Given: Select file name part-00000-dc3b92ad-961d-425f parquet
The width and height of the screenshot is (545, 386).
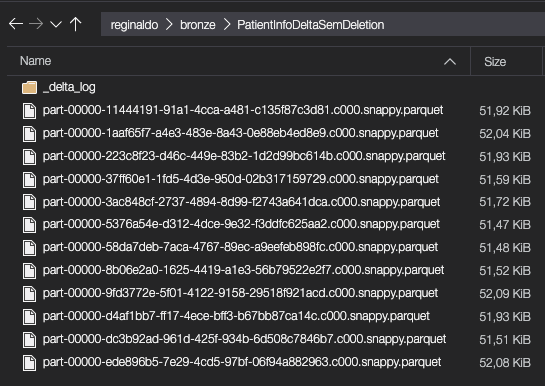Looking at the screenshot, I should (244, 339).
